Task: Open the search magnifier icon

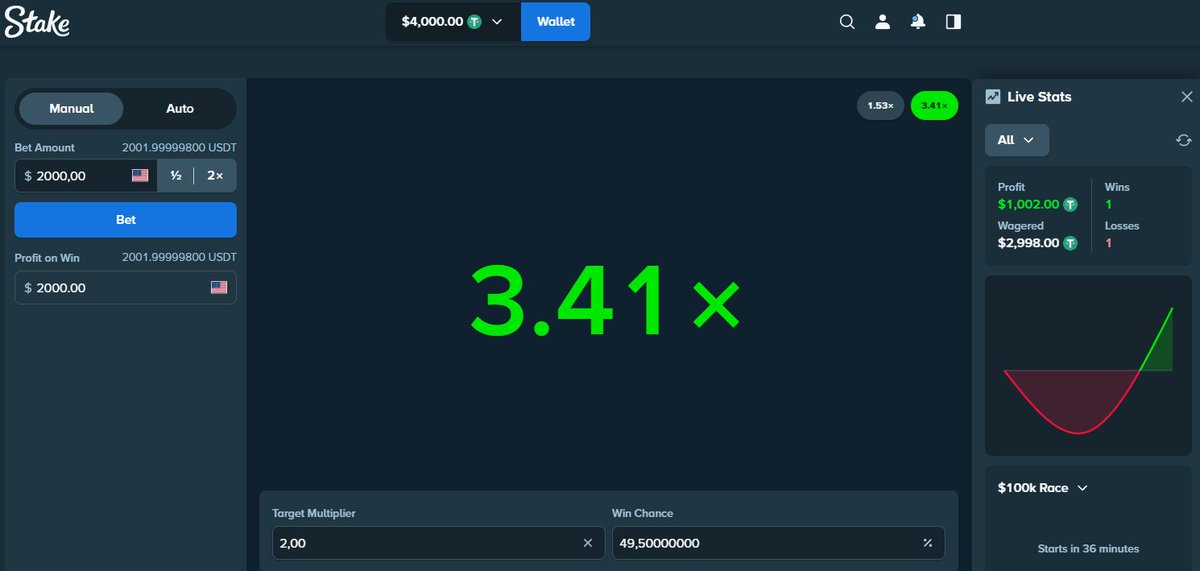Action: pos(847,21)
